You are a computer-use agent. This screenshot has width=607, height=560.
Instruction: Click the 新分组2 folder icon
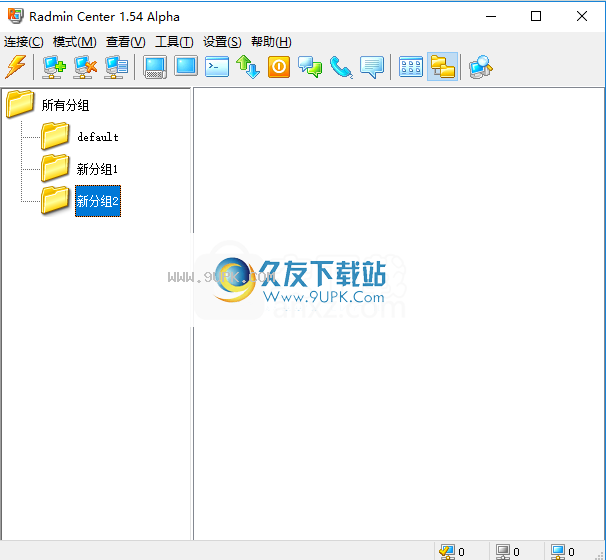(55, 200)
